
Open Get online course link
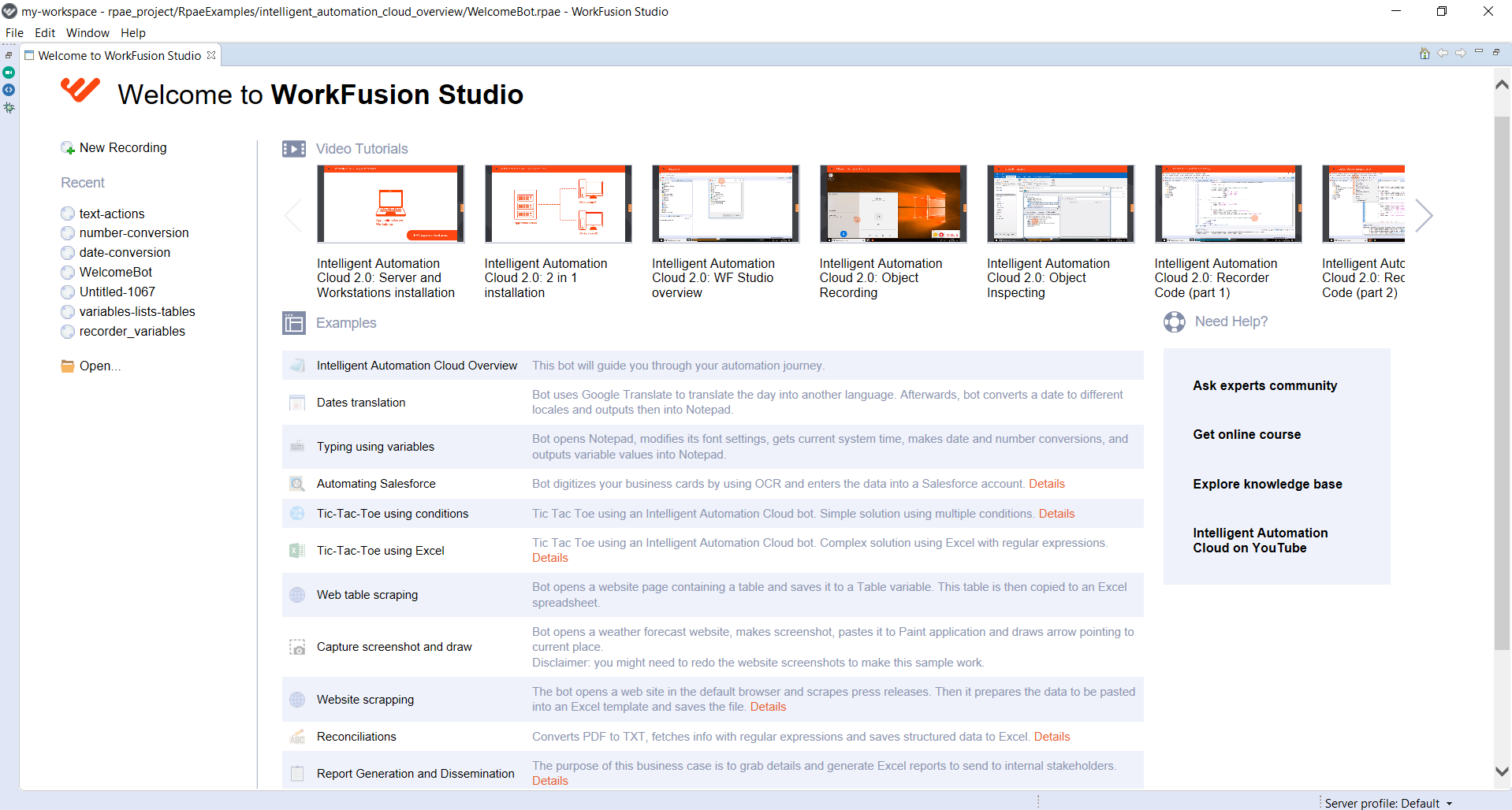pyautogui.click(x=1246, y=435)
